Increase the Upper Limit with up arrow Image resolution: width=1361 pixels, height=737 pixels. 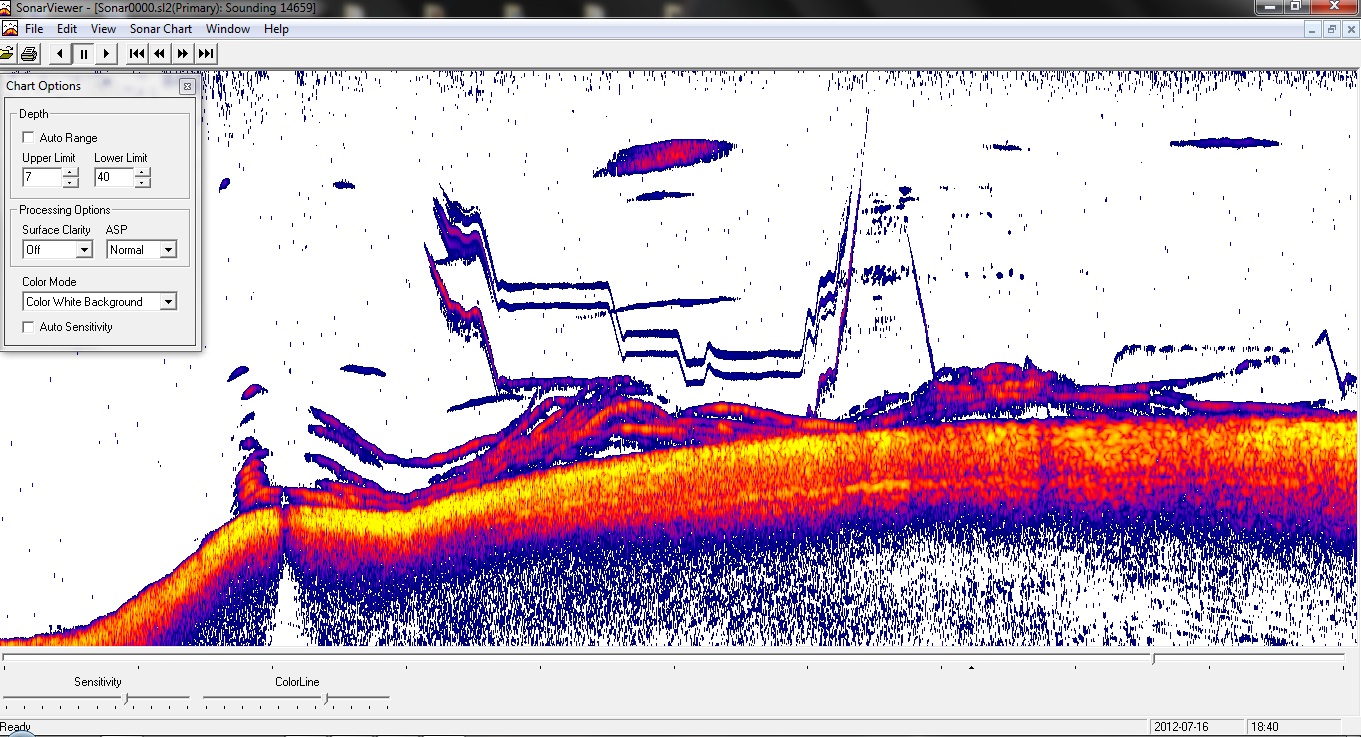pyautogui.click(x=70, y=172)
